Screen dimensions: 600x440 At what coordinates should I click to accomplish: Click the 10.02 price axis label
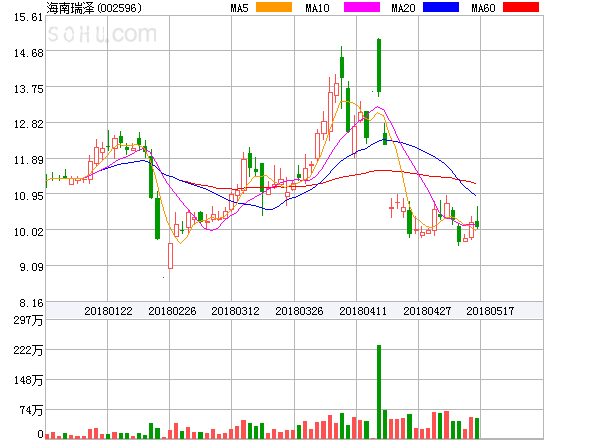point(28,232)
